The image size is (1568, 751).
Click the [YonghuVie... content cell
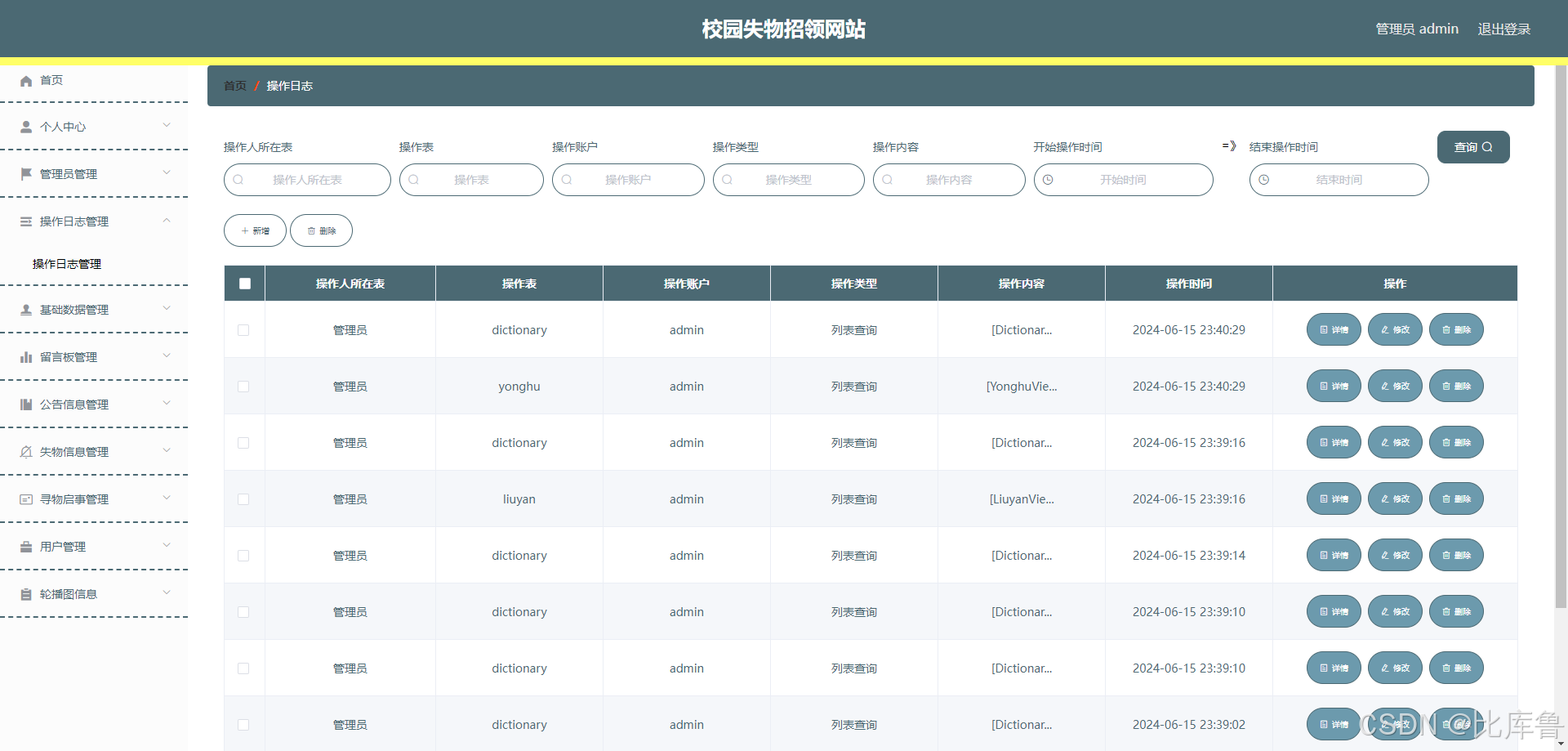coord(1022,387)
